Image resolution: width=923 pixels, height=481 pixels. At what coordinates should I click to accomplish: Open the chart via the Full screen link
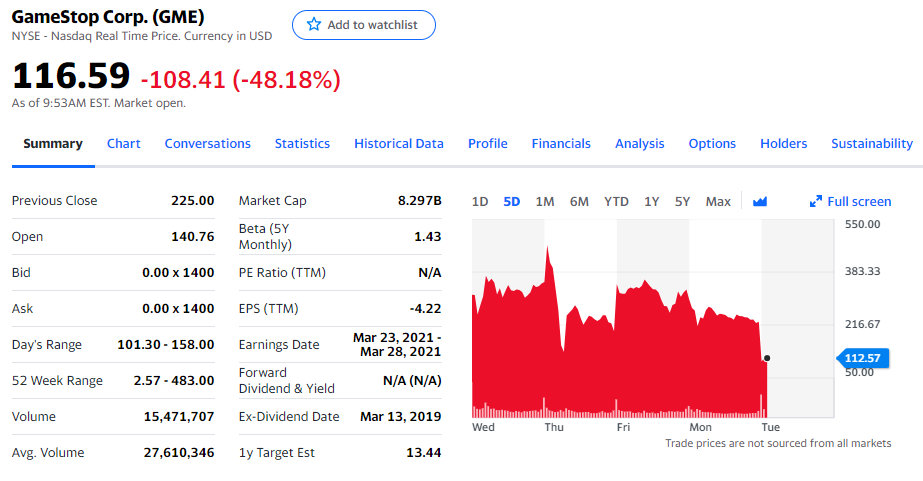point(859,201)
